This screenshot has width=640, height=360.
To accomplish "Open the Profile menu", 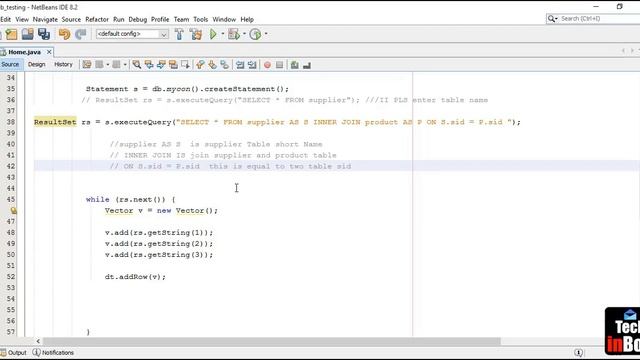I will coord(160,19).
